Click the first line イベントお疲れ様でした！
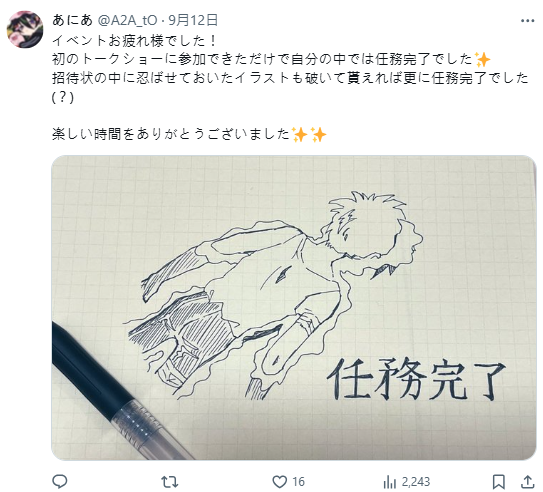 (135, 41)
